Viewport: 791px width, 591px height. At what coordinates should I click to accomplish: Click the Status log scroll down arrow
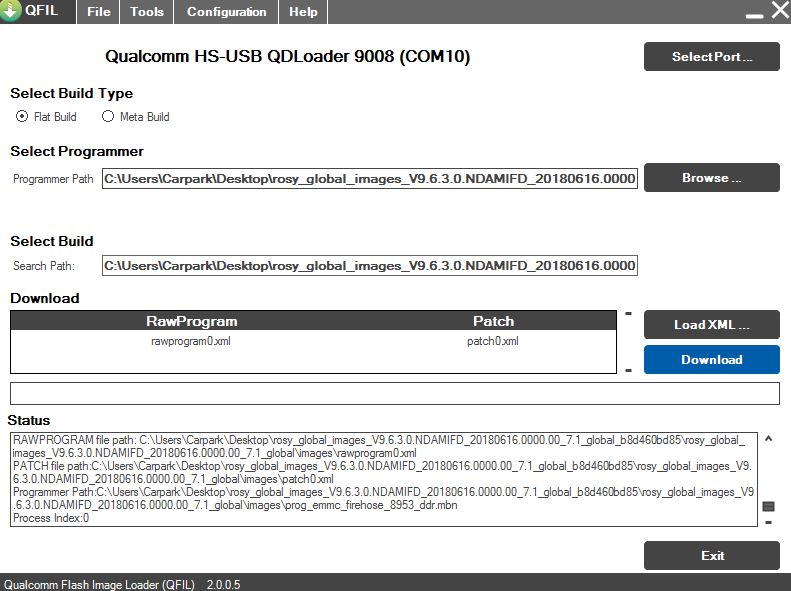click(x=768, y=522)
